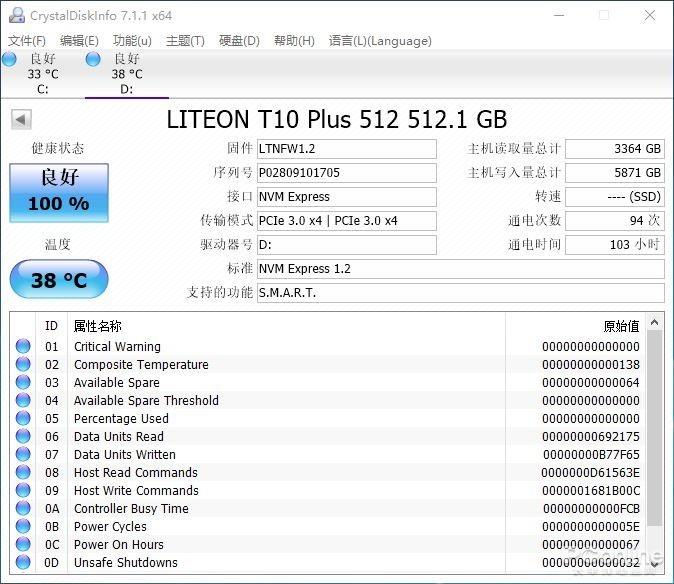Click the blue status orb for D: drive

coord(93,59)
